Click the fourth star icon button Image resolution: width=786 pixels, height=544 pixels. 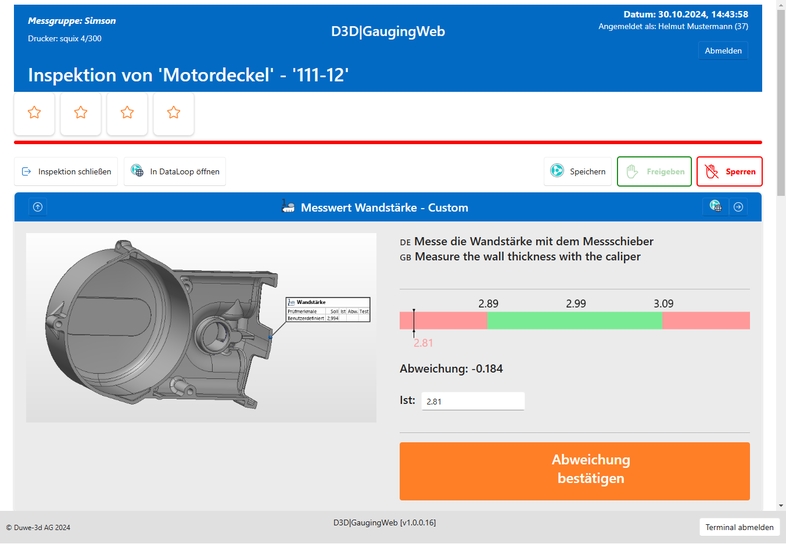point(173,113)
